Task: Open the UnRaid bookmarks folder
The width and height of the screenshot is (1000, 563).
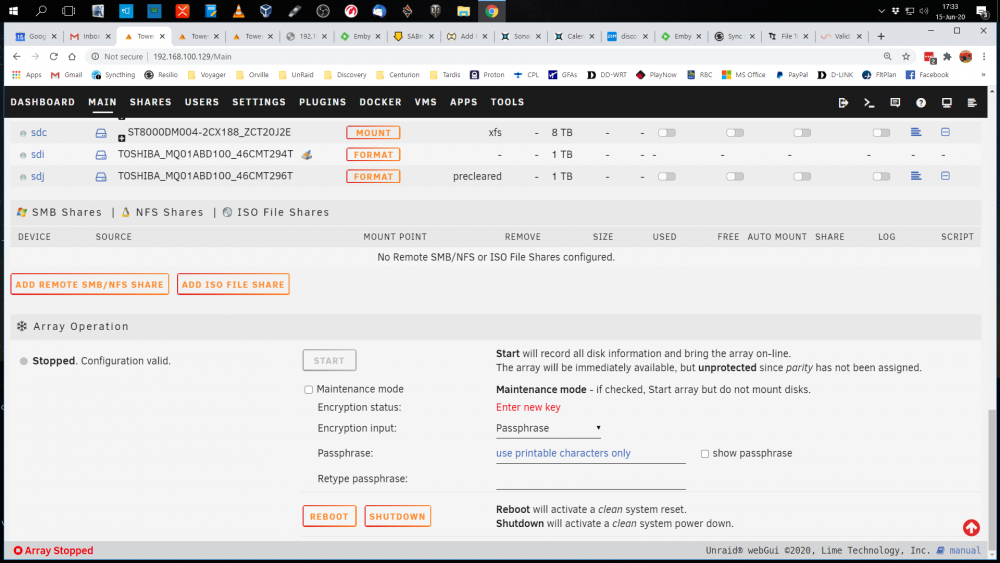Action: [x=297, y=75]
